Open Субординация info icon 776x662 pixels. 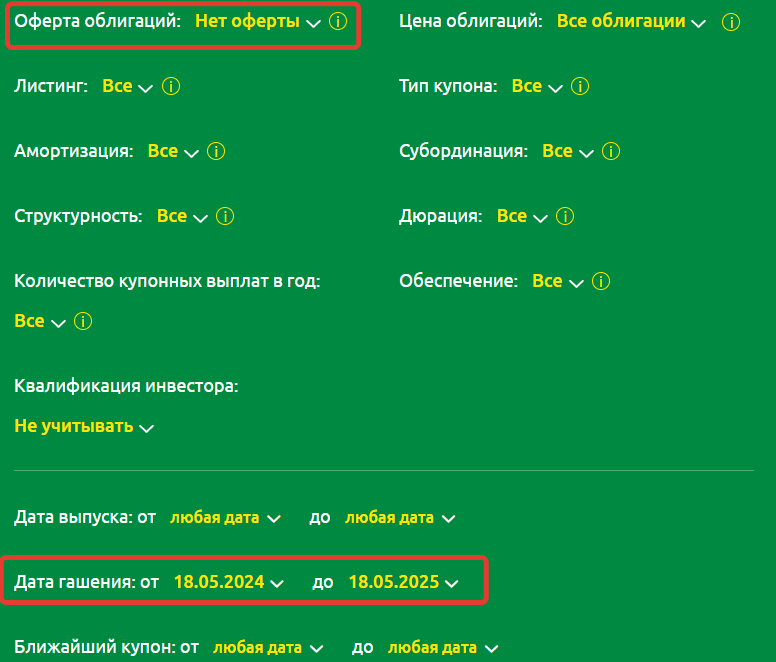pyautogui.click(x=611, y=152)
